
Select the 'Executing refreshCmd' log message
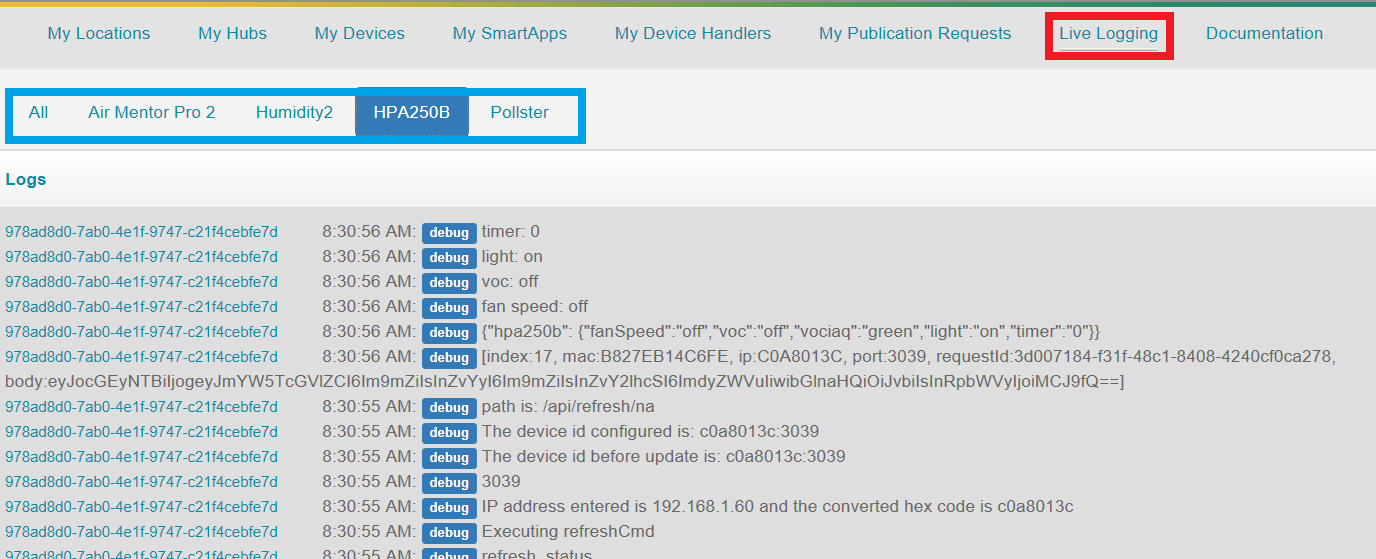click(x=568, y=532)
